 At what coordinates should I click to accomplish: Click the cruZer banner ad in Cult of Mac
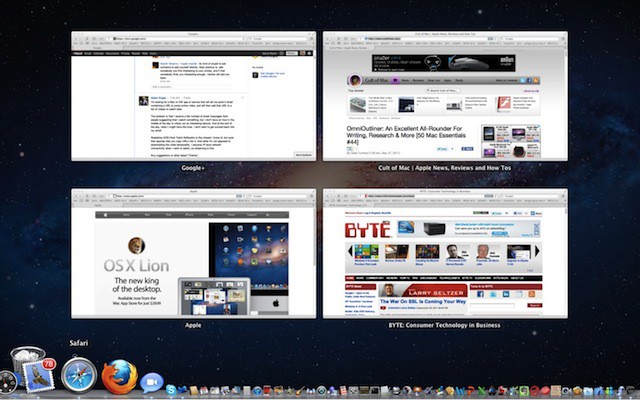coord(443,63)
